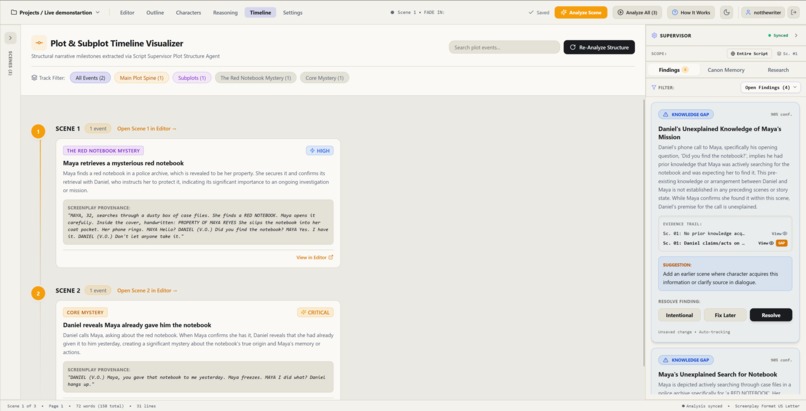
Task: Filter by Main Plot Spine (1)
Action: coord(141,78)
